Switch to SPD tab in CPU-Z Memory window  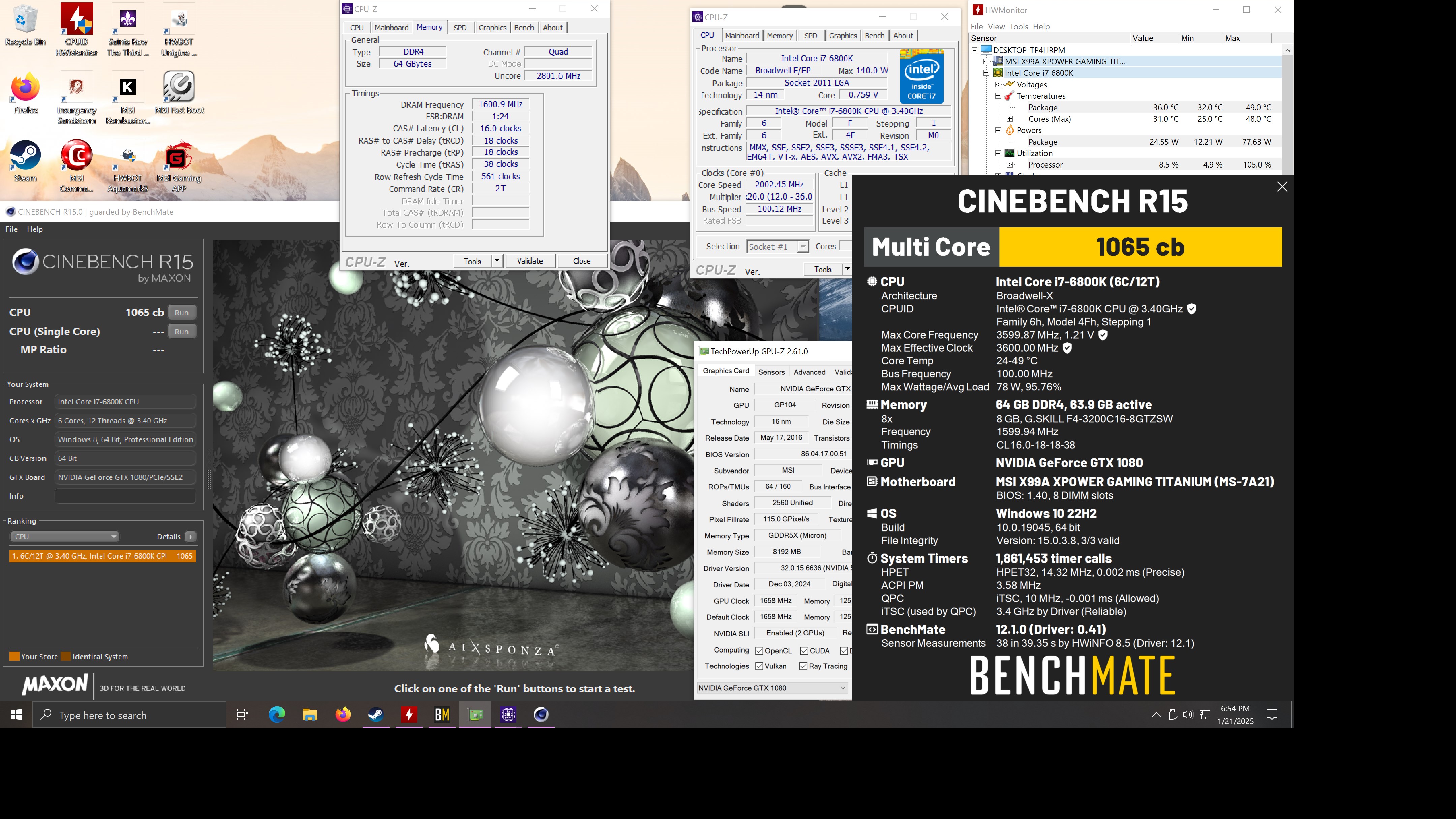(x=460, y=27)
